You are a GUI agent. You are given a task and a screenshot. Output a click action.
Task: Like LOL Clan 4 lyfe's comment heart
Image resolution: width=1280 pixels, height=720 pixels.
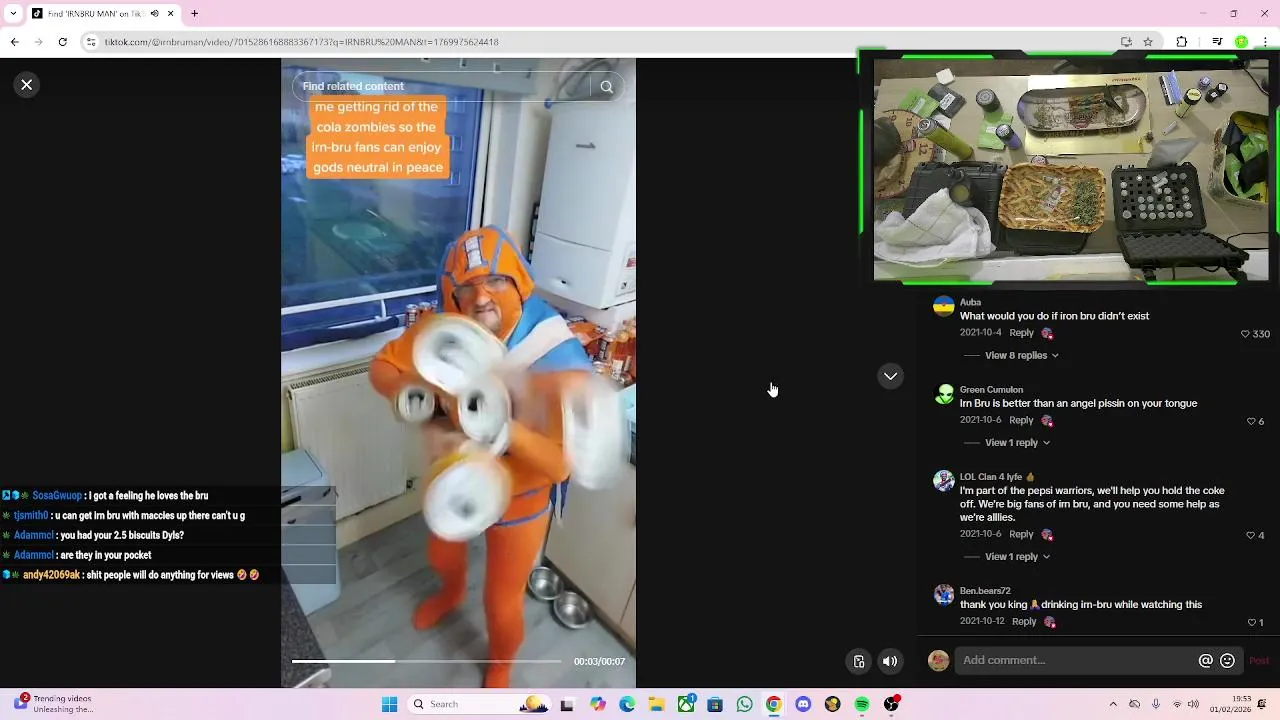click(x=1251, y=536)
